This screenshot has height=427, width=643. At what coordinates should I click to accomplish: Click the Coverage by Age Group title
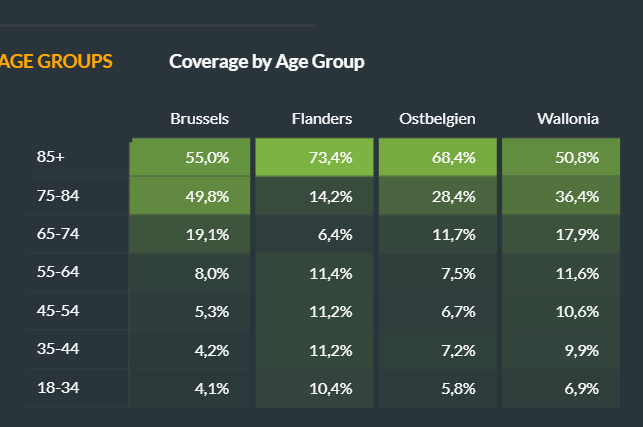click(266, 61)
